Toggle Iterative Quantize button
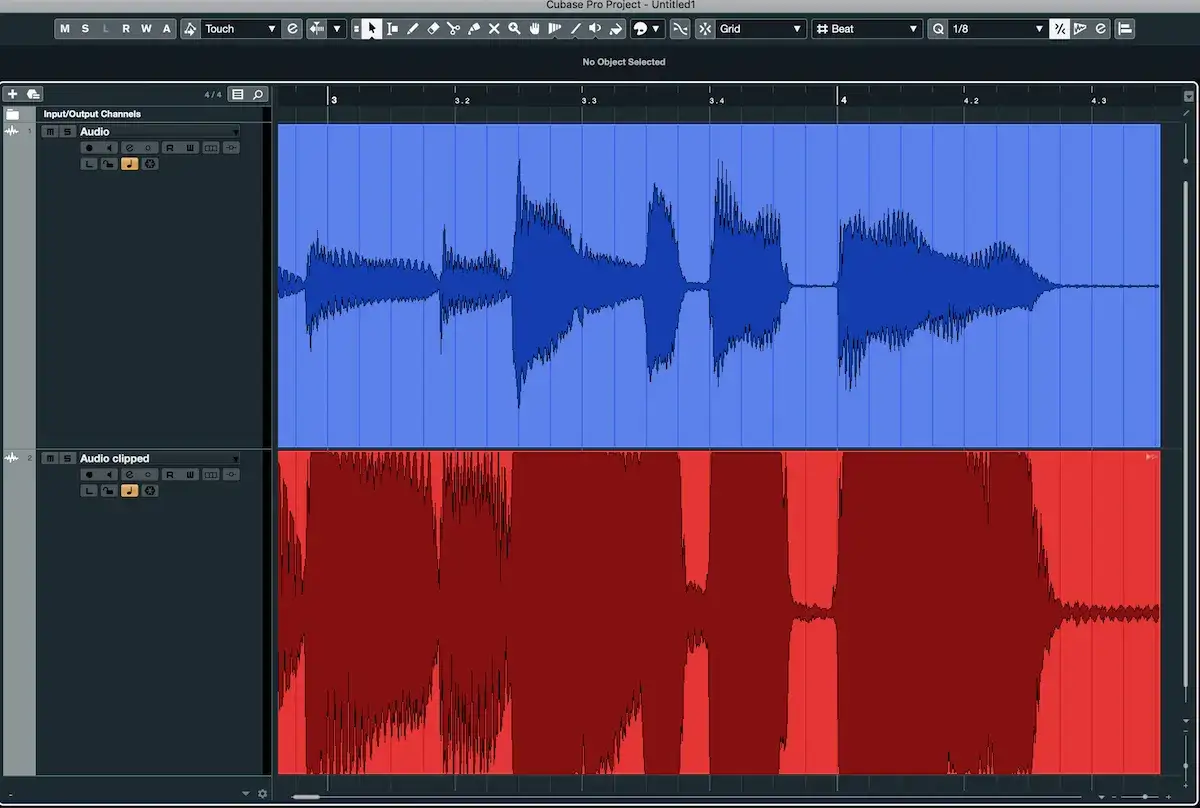Screen dimensions: 1200x808 click(1059, 29)
